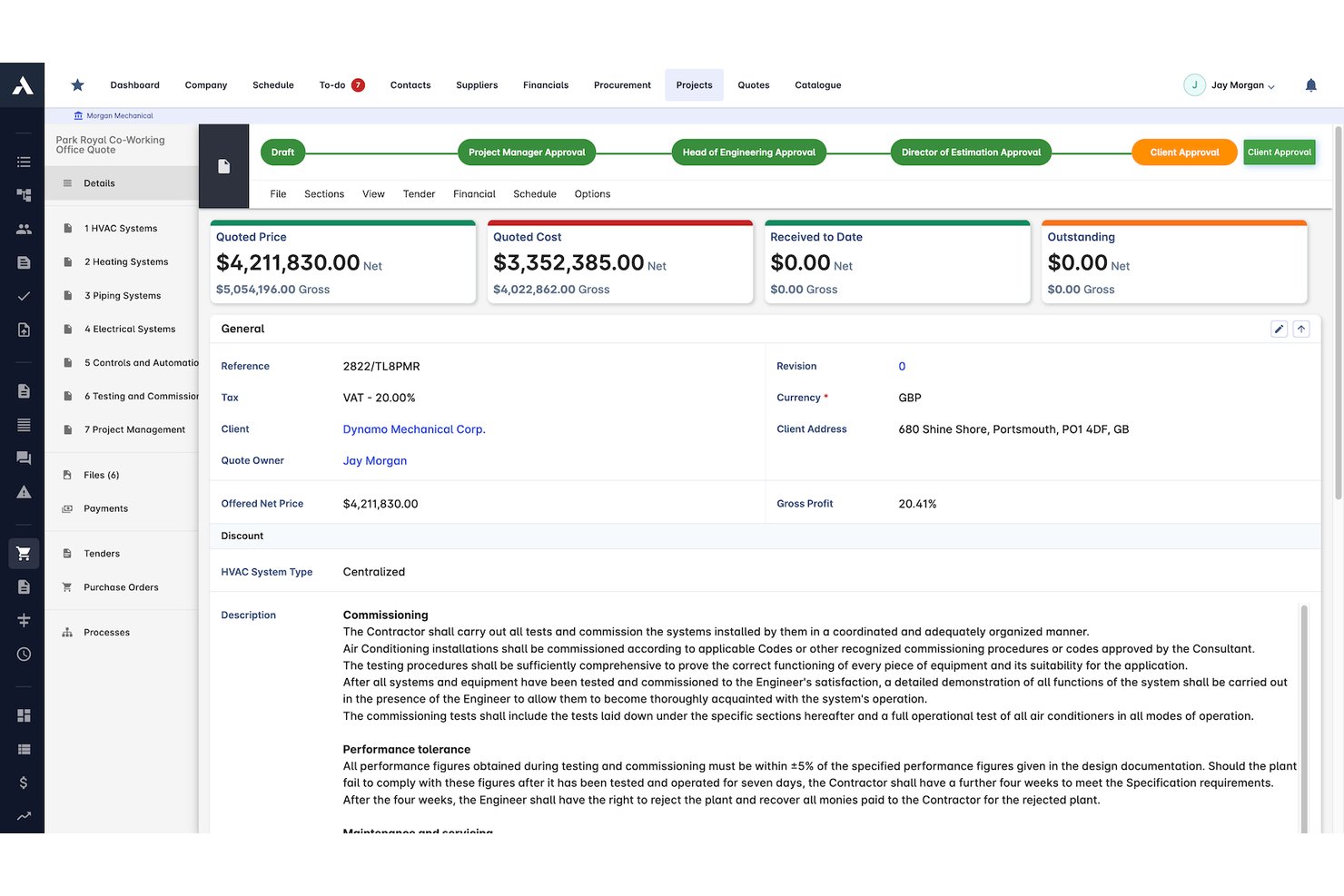Image resolution: width=1344 pixels, height=896 pixels.
Task: Open the Tender menu
Action: click(419, 194)
